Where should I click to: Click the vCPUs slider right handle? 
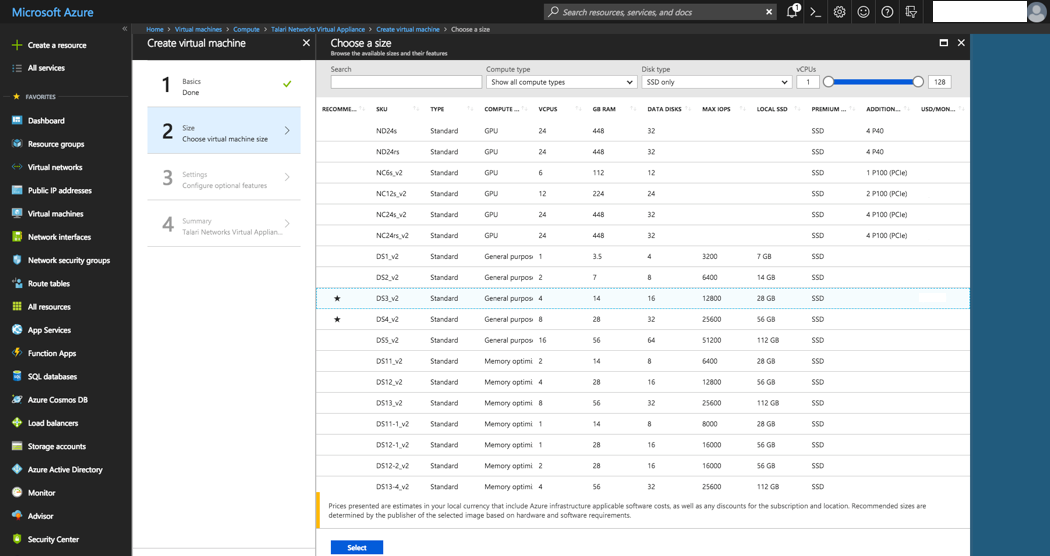[x=918, y=82]
